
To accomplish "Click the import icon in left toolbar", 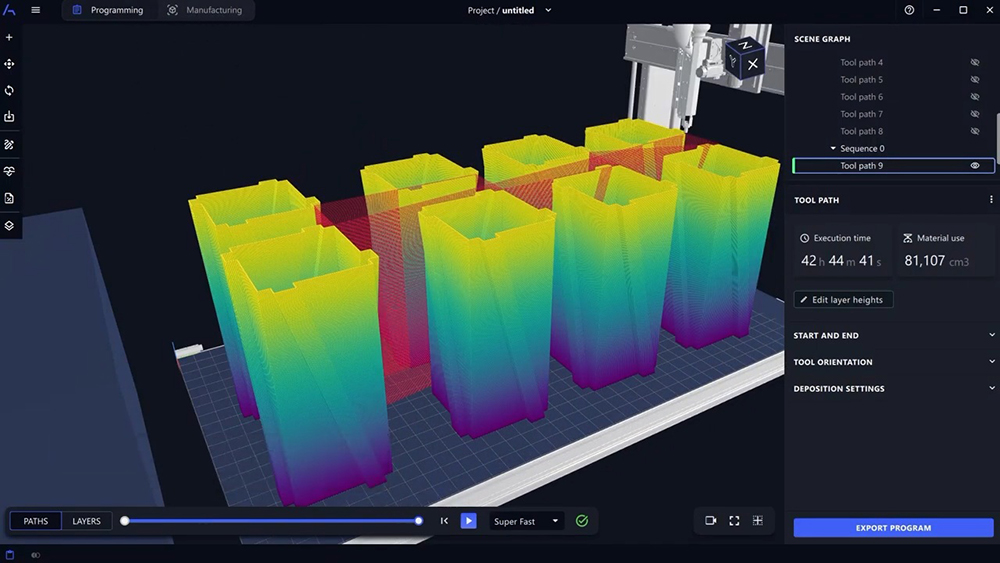I will point(9,116).
